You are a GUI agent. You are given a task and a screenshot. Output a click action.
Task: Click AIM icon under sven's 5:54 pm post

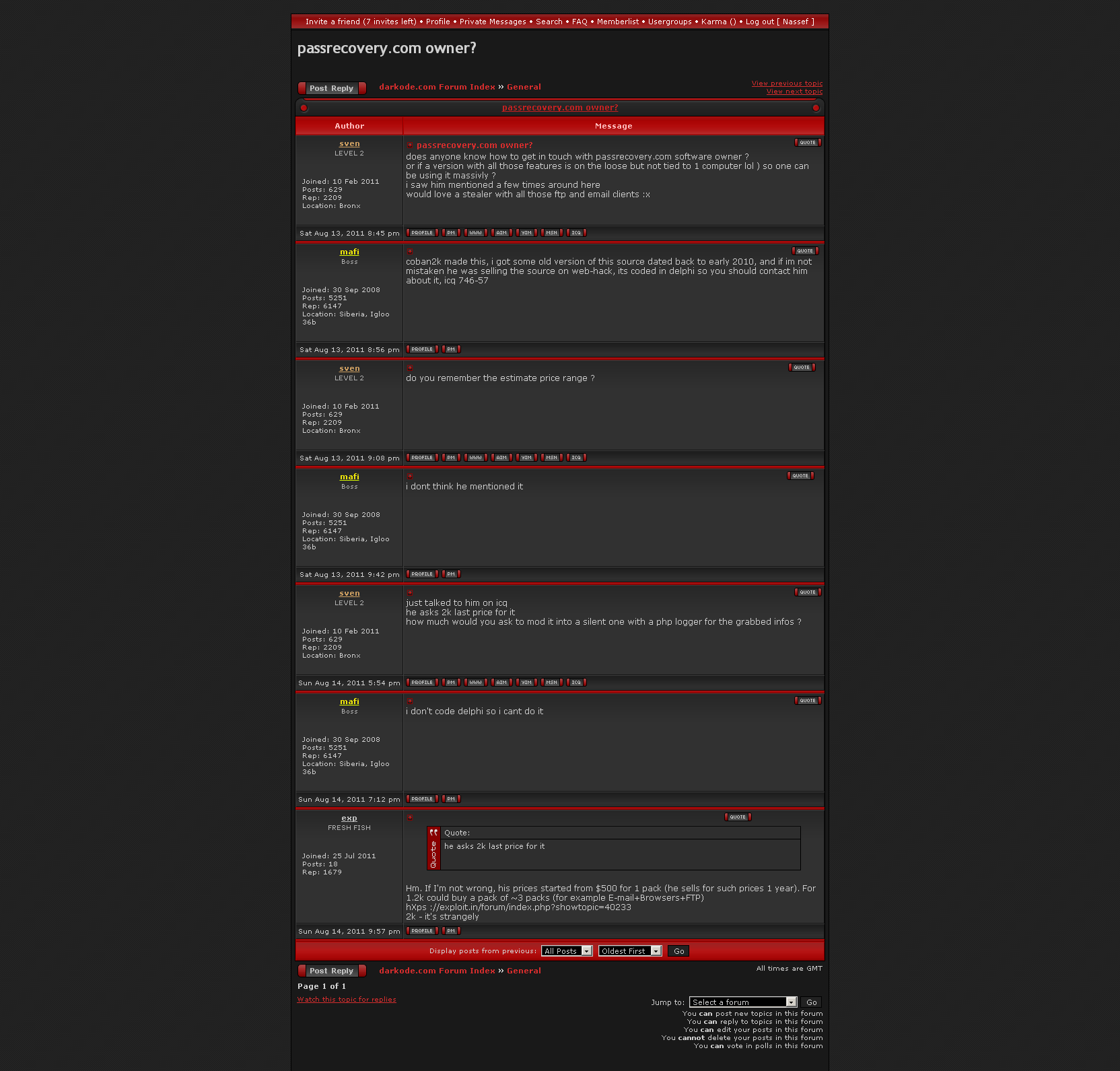(x=501, y=683)
